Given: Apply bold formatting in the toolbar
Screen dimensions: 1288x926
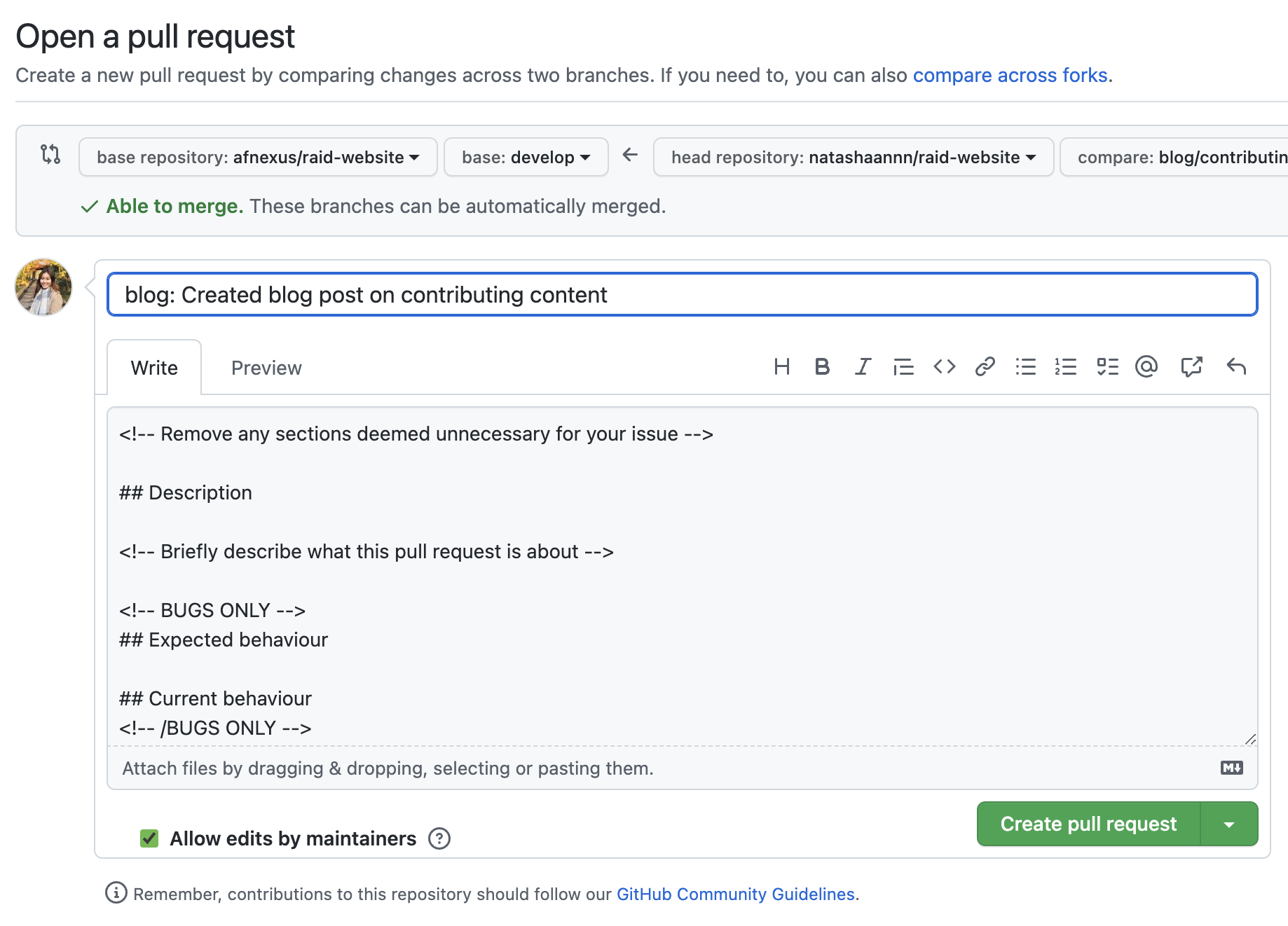Looking at the screenshot, I should (x=822, y=366).
